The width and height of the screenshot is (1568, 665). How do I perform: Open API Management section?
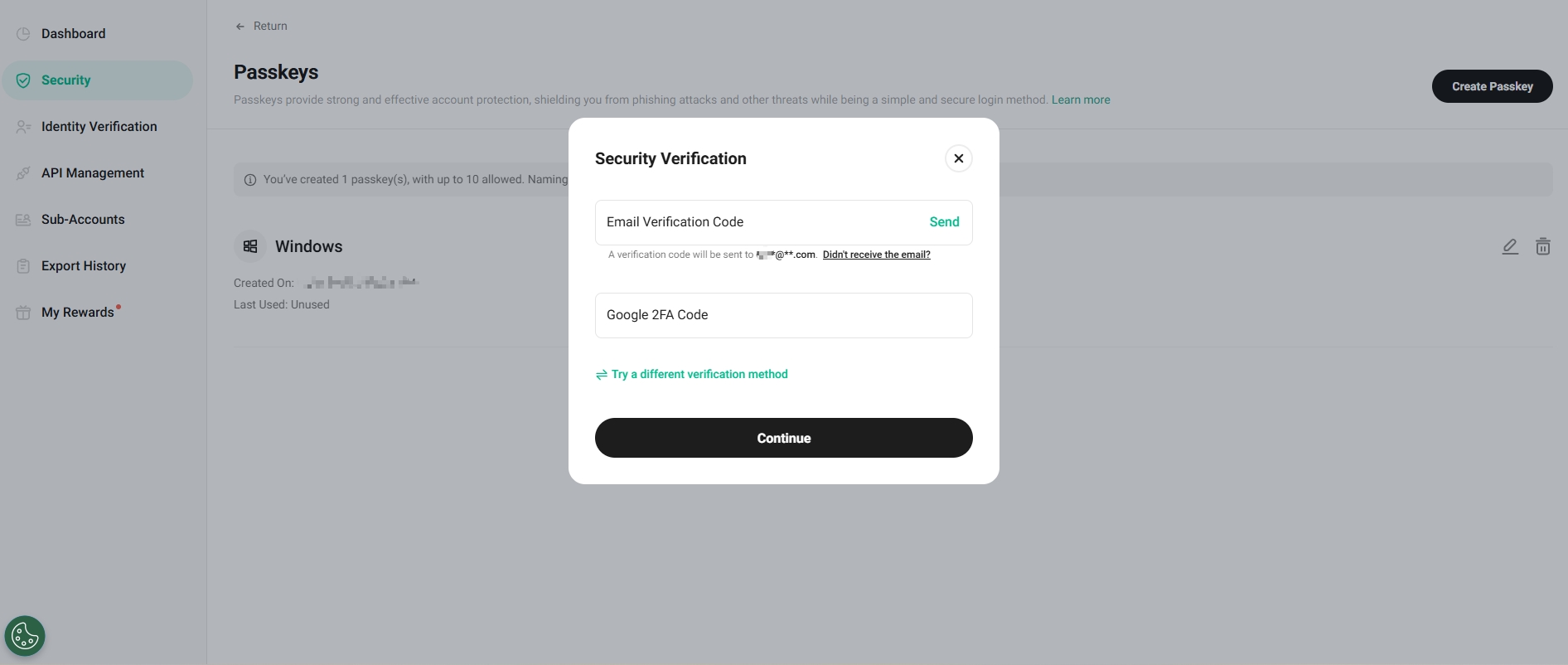92,173
